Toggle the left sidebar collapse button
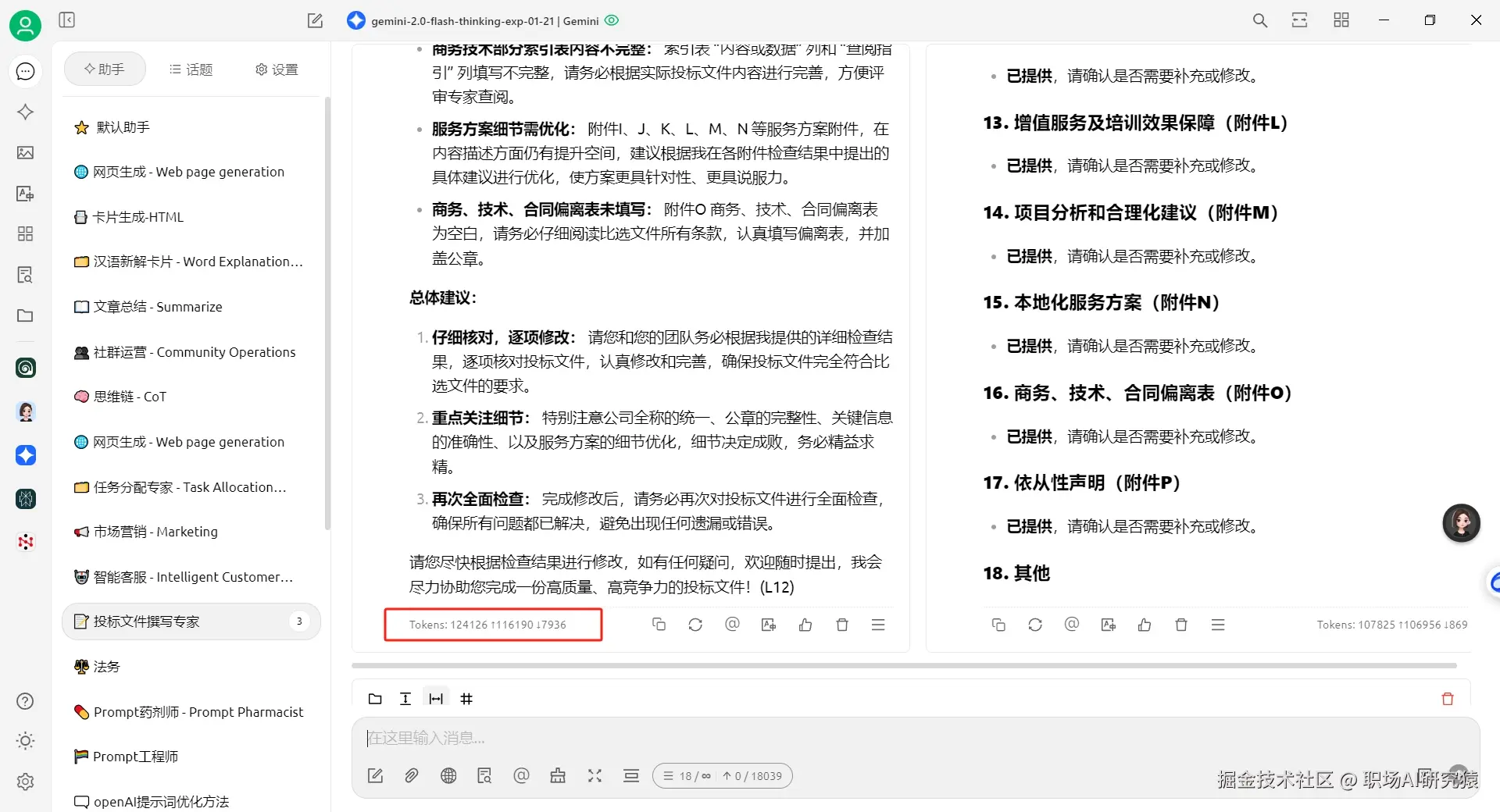This screenshot has height=812, width=1500. pyautogui.click(x=67, y=20)
